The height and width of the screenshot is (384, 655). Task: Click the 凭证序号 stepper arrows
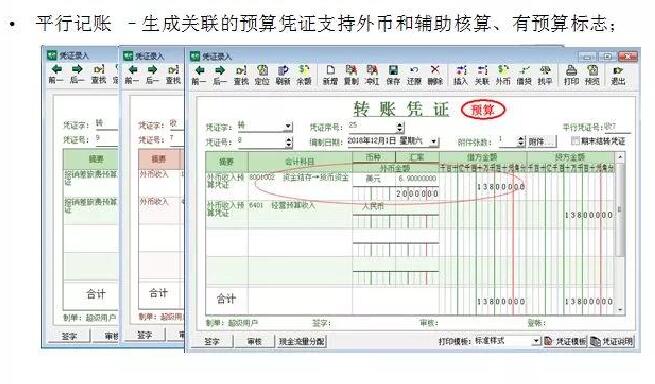(400, 127)
